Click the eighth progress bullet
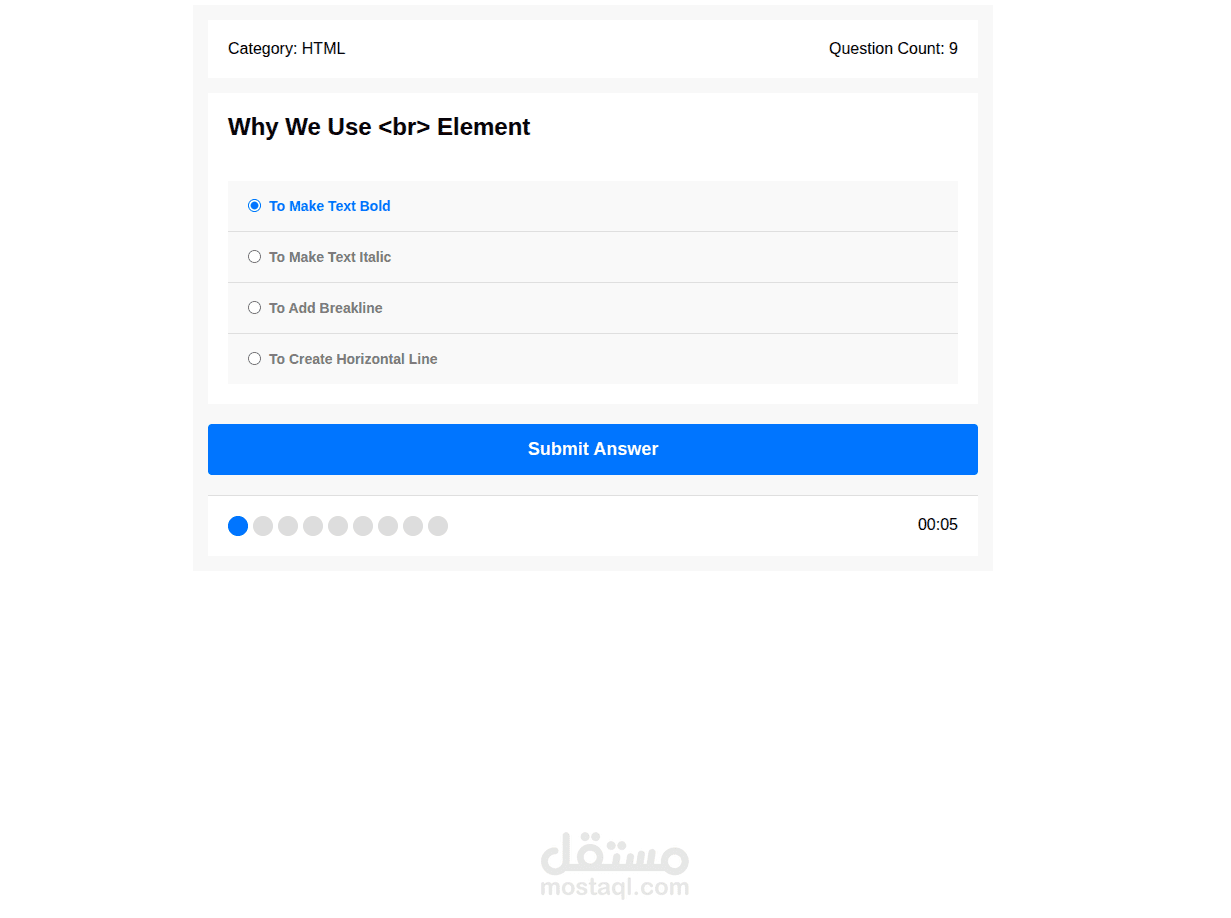 [413, 526]
